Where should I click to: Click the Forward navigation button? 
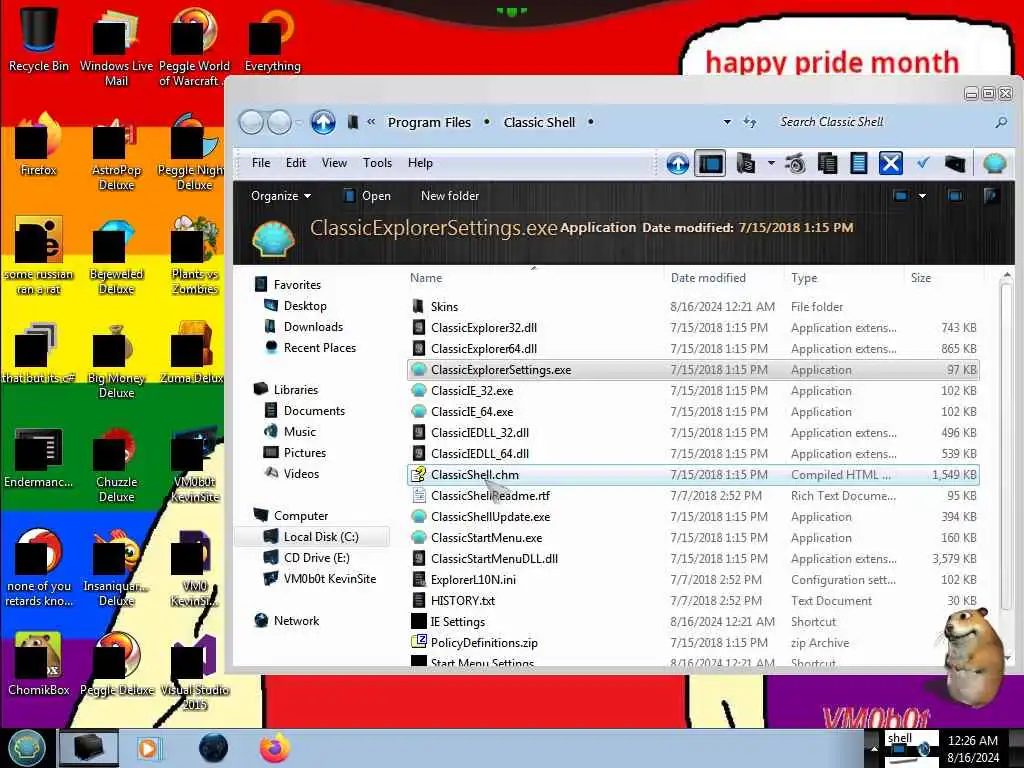(x=280, y=122)
